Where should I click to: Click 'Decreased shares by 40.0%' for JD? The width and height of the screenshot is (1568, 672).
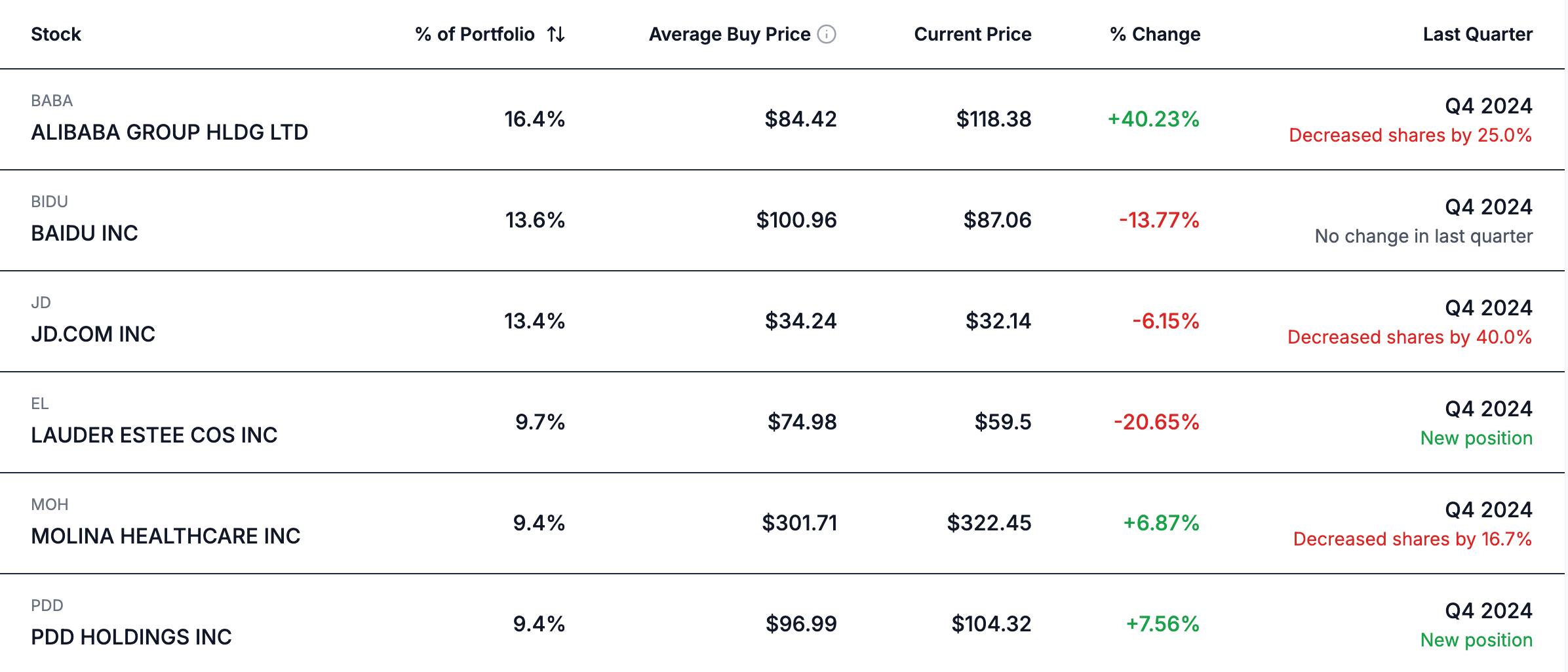tap(1409, 337)
